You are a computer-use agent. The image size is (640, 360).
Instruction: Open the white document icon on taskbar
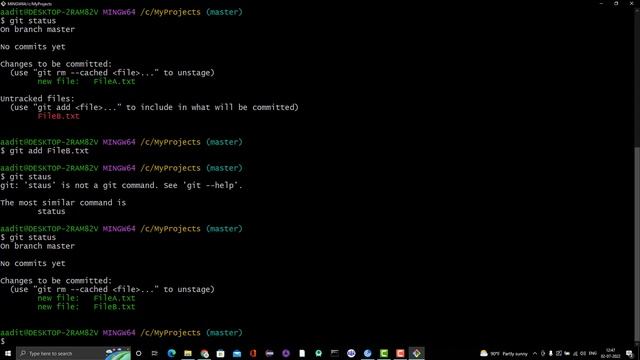click(x=302, y=353)
